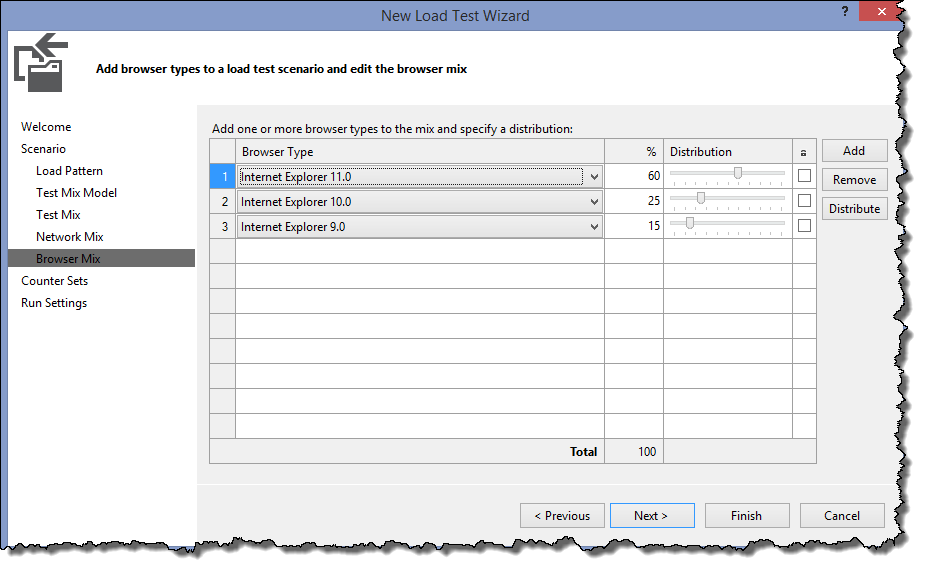Click the Remove button
The height and width of the screenshot is (569, 926).
854,180
